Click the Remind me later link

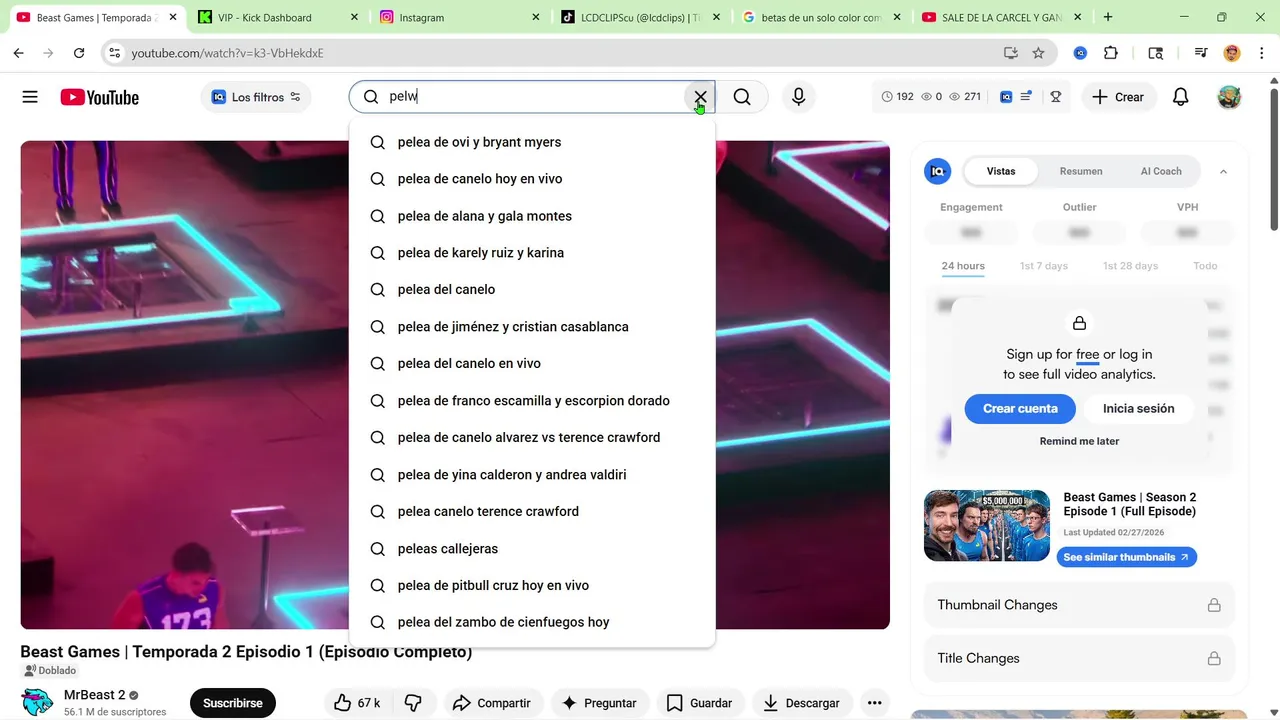coord(1079,441)
